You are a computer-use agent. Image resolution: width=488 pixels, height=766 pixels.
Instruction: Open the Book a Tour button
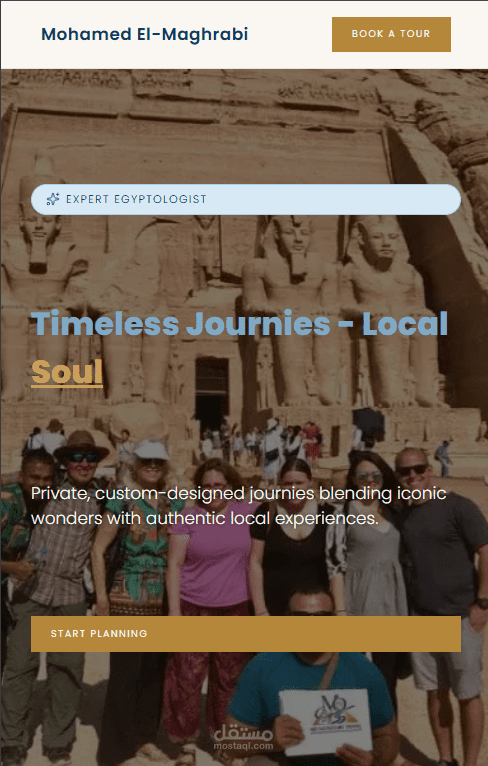coord(391,34)
